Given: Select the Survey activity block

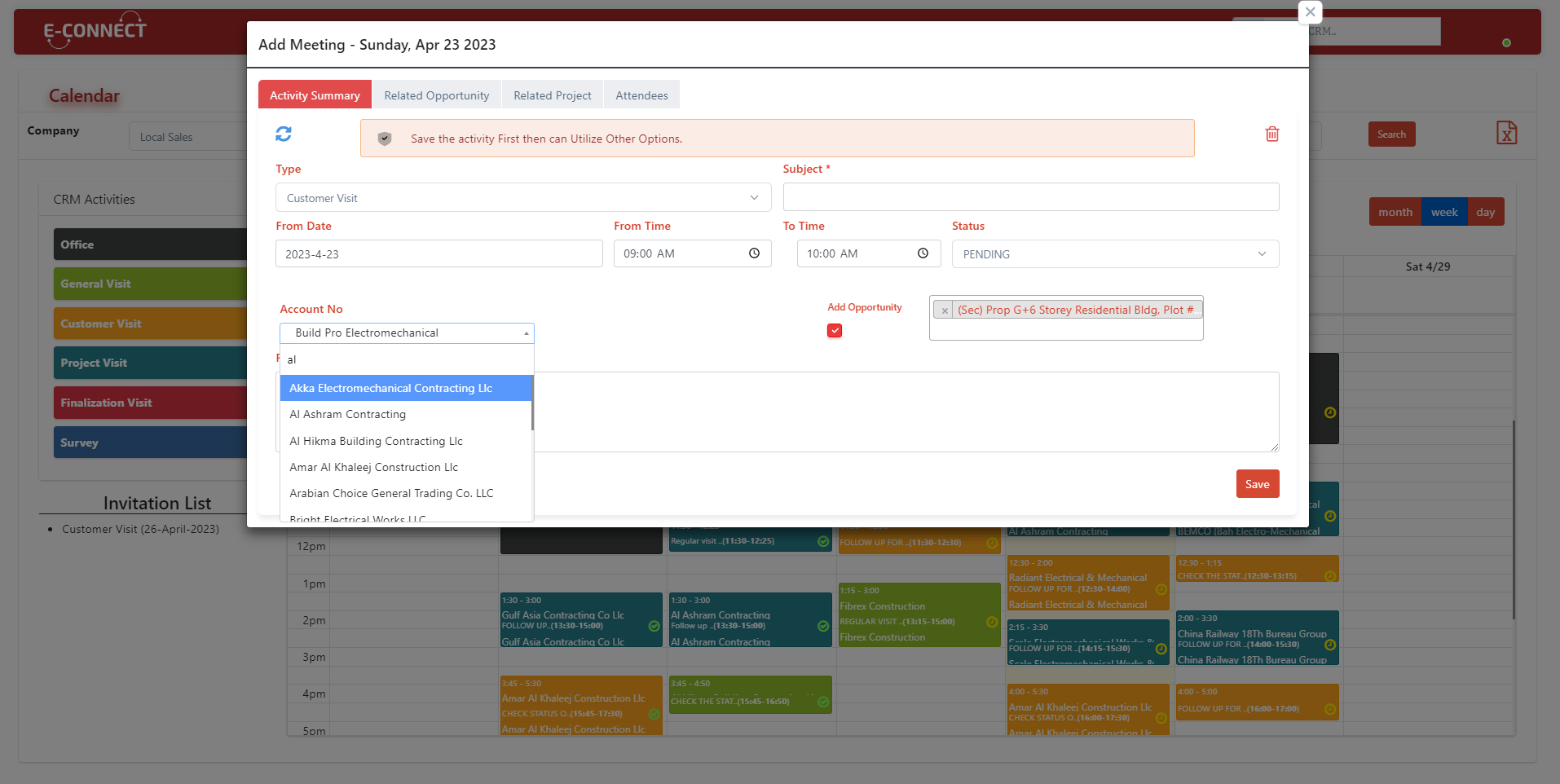Looking at the screenshot, I should point(150,443).
